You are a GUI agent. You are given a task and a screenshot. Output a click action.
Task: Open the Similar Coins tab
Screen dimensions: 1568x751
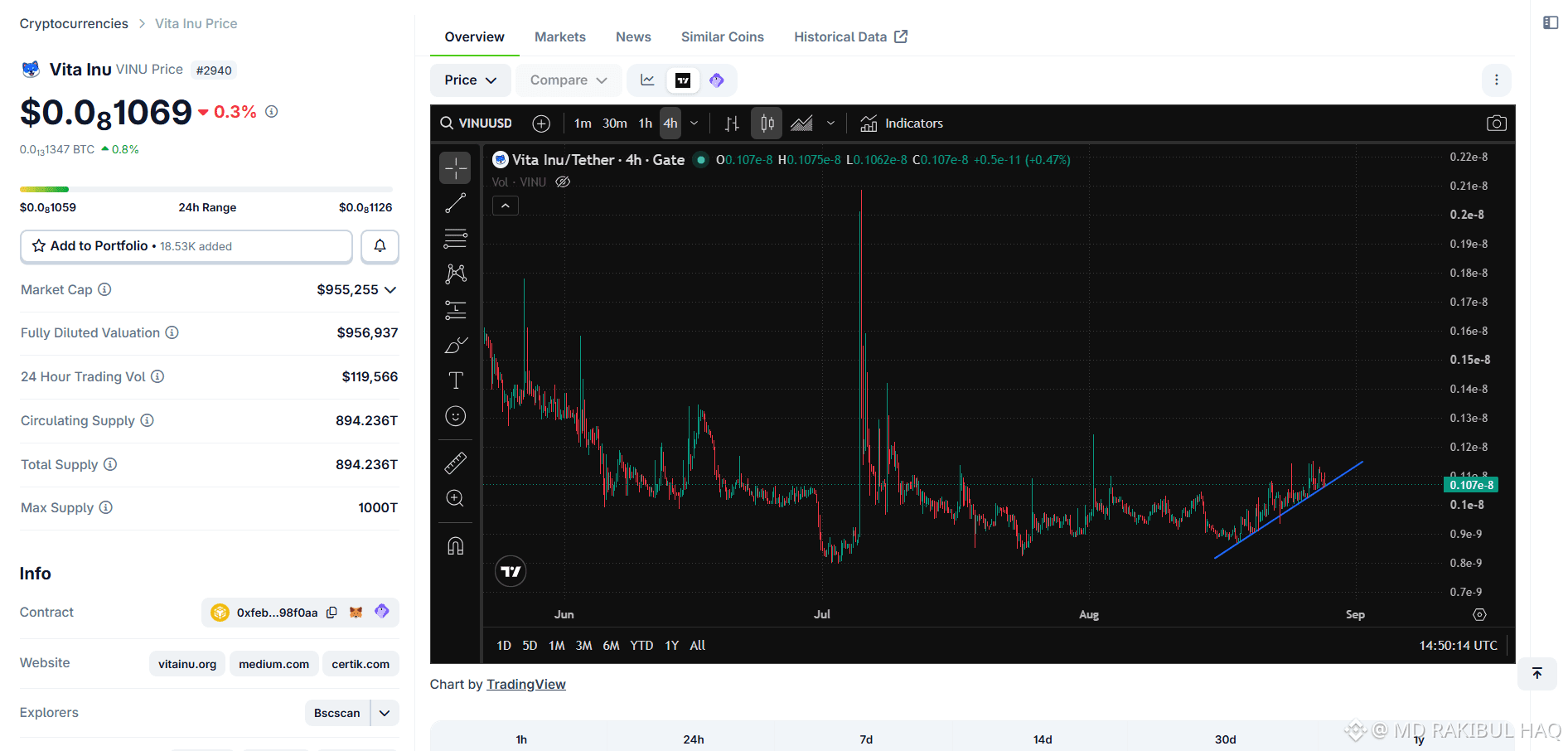pyautogui.click(x=723, y=36)
